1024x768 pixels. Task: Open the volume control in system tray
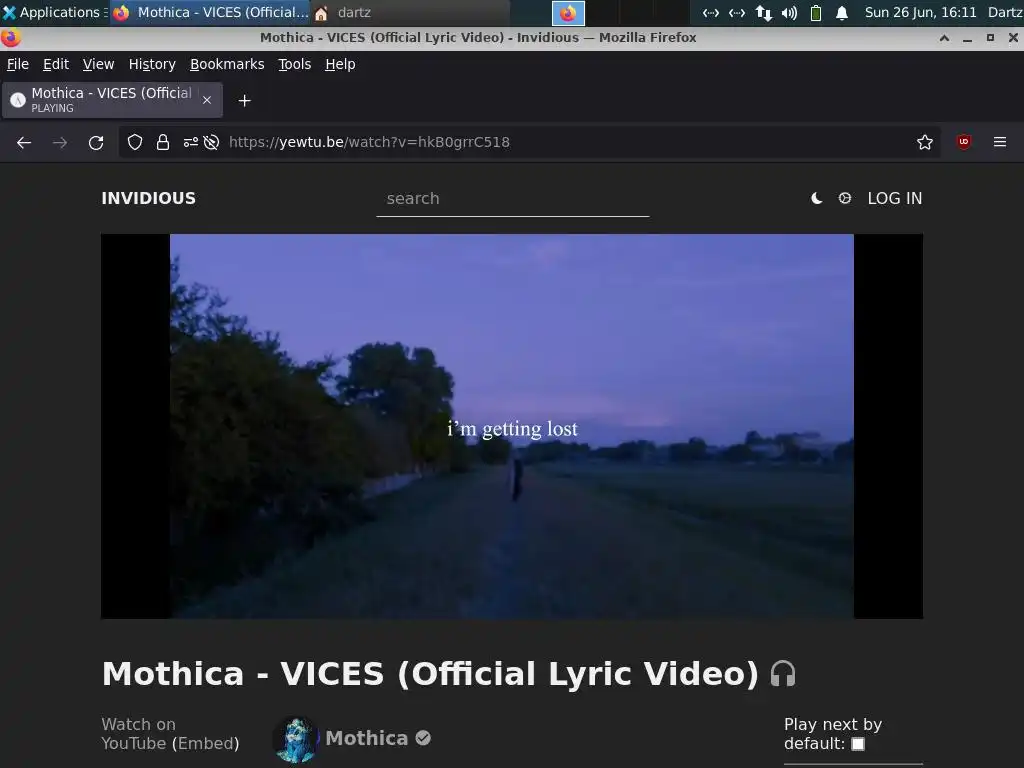click(789, 13)
